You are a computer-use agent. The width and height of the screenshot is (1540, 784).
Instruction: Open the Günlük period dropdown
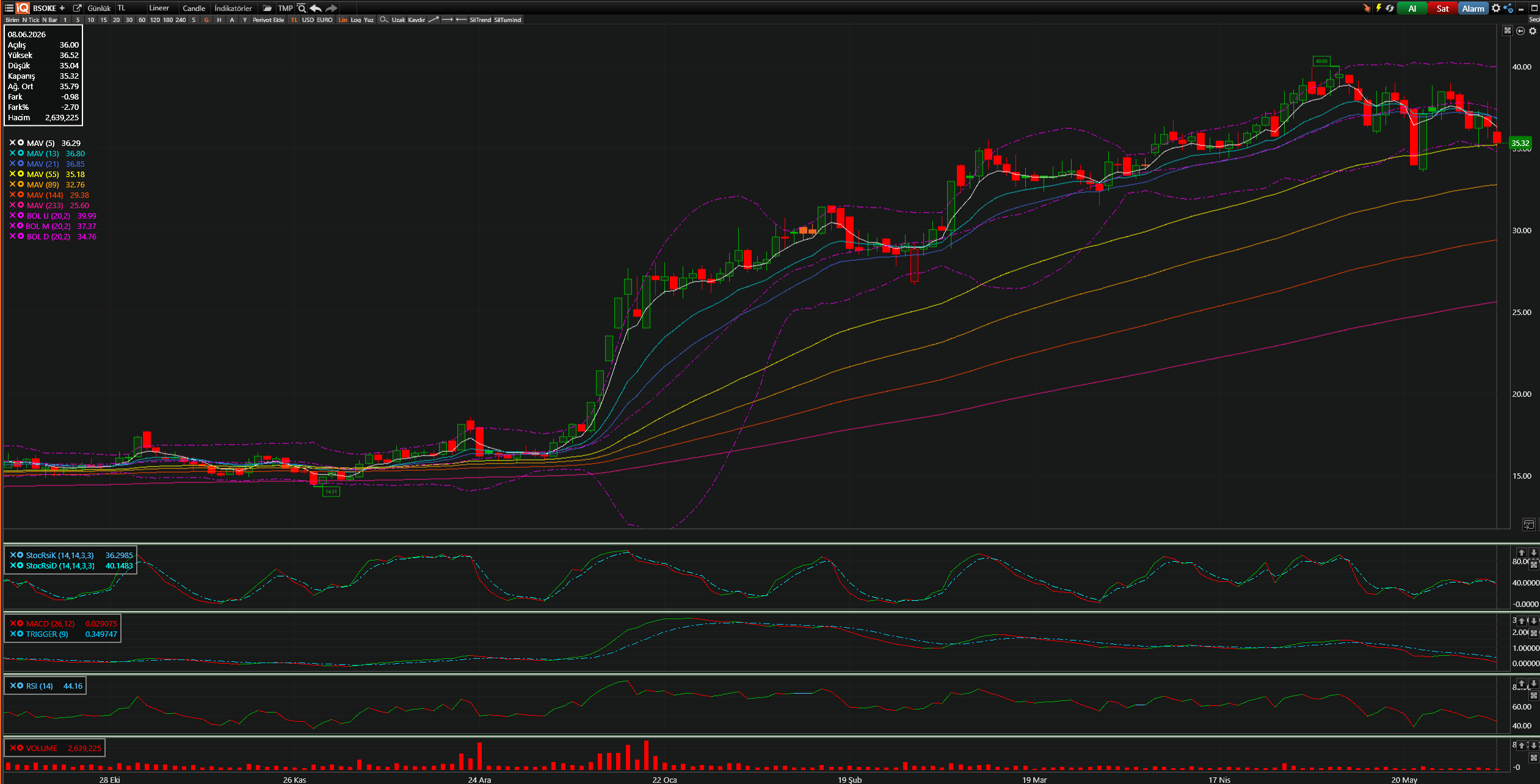pos(99,8)
